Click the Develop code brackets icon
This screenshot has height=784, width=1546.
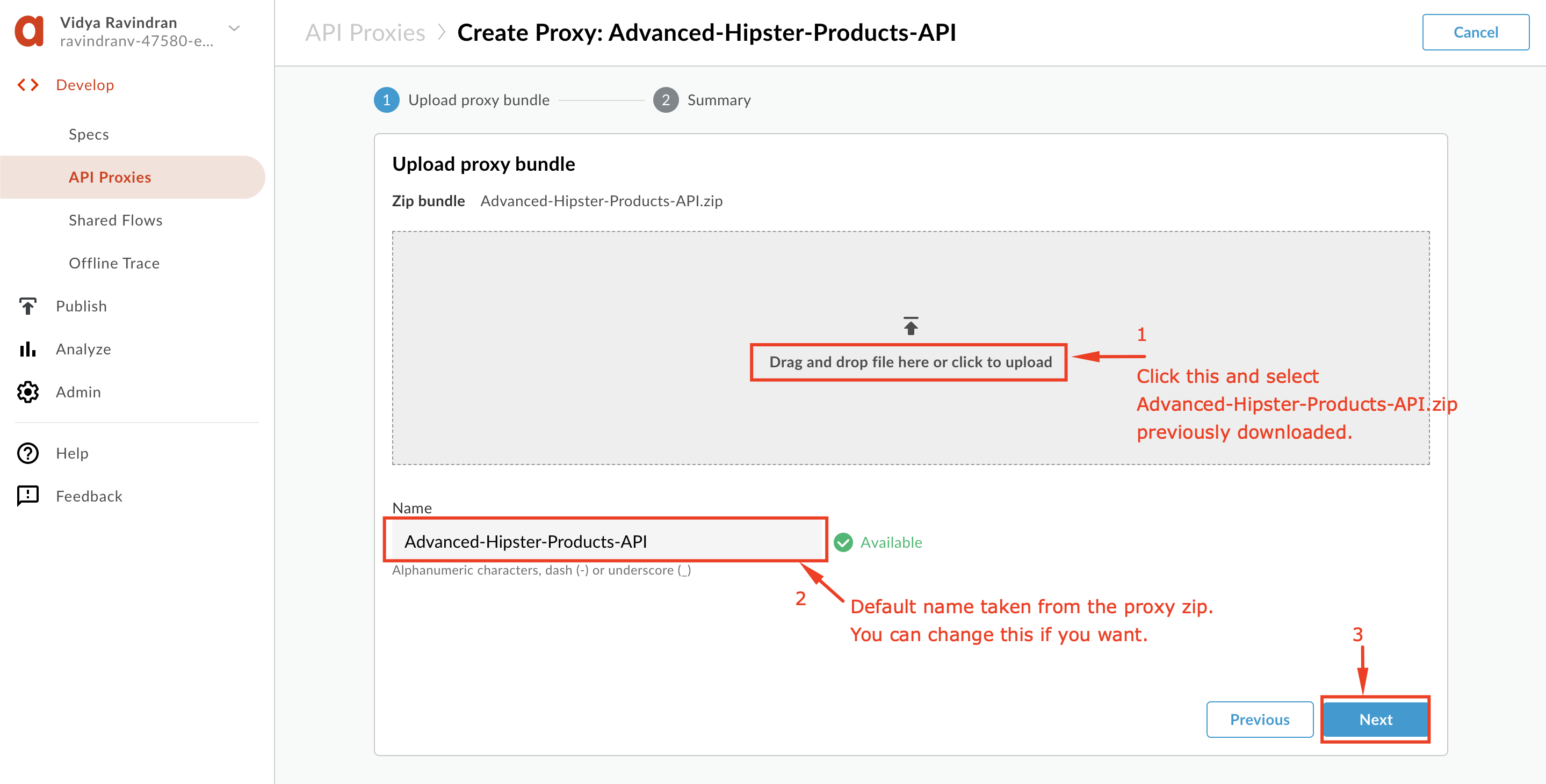28,85
